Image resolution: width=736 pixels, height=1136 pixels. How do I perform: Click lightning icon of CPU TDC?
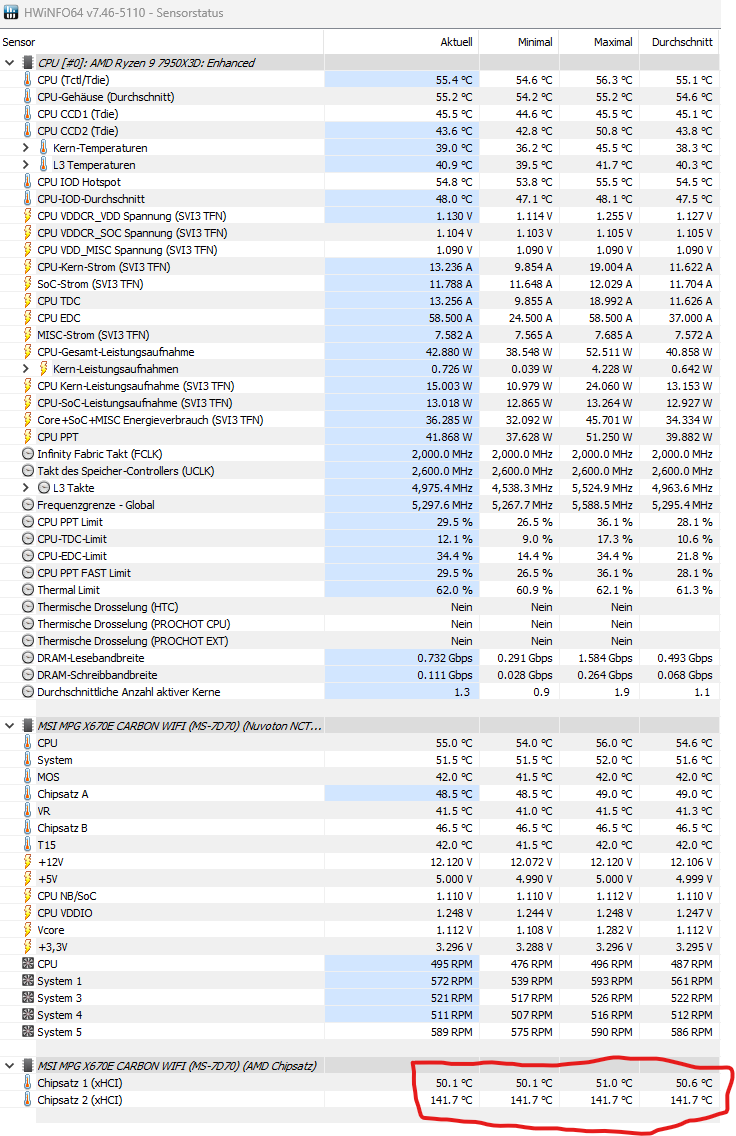tap(28, 301)
